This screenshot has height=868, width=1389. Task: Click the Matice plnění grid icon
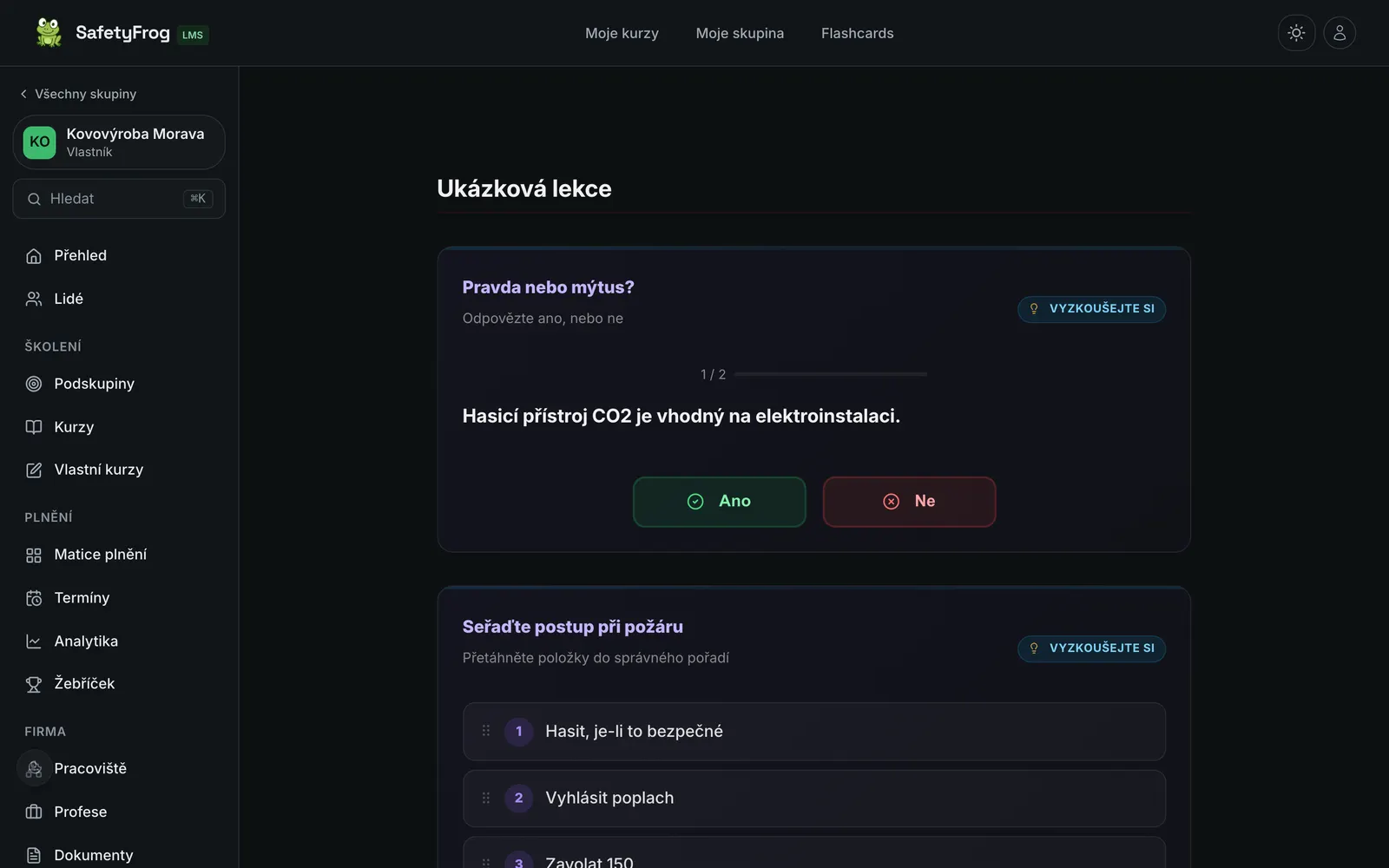34,555
